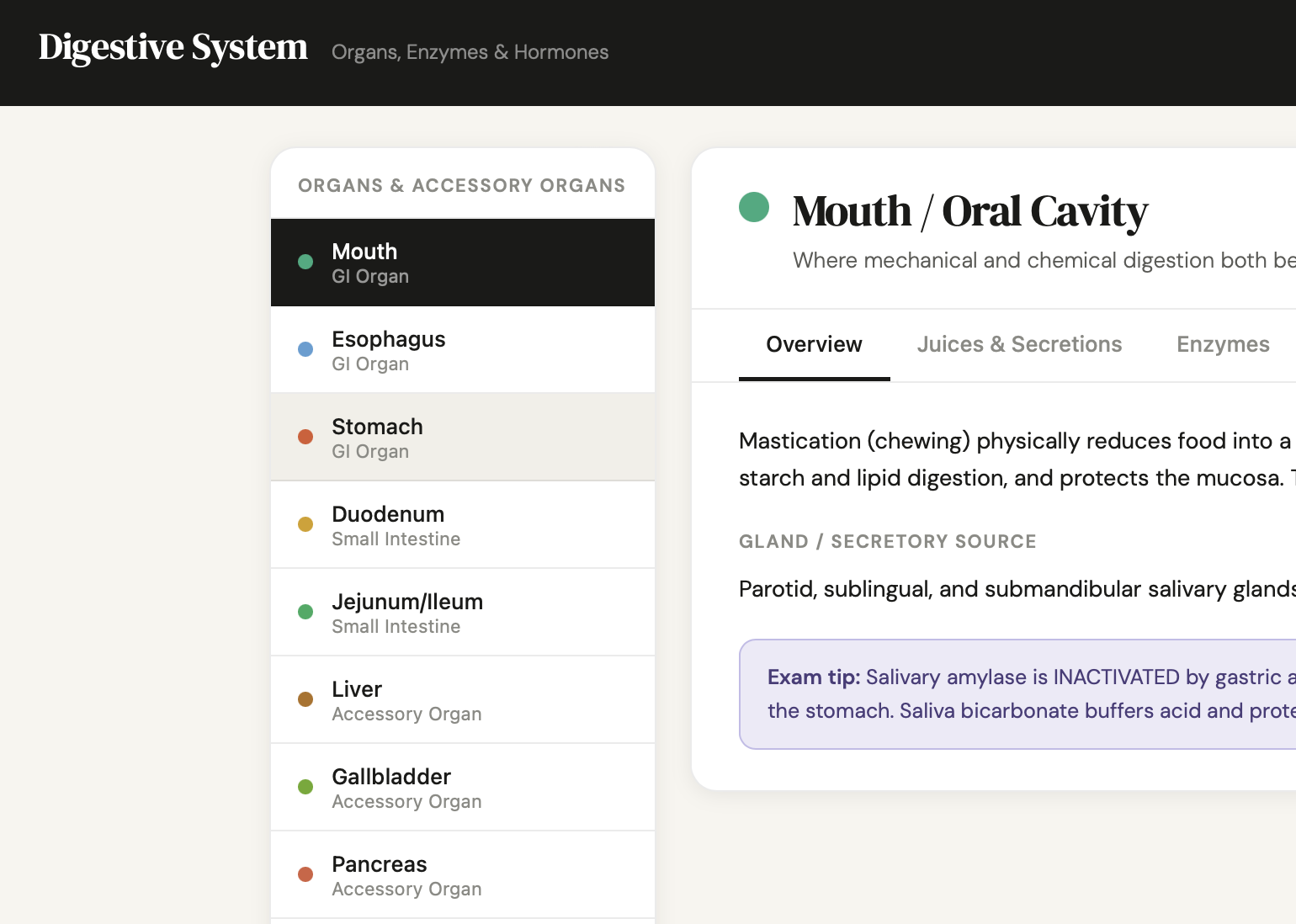Open the Overview tab
This screenshot has width=1296, height=924.
click(x=814, y=344)
